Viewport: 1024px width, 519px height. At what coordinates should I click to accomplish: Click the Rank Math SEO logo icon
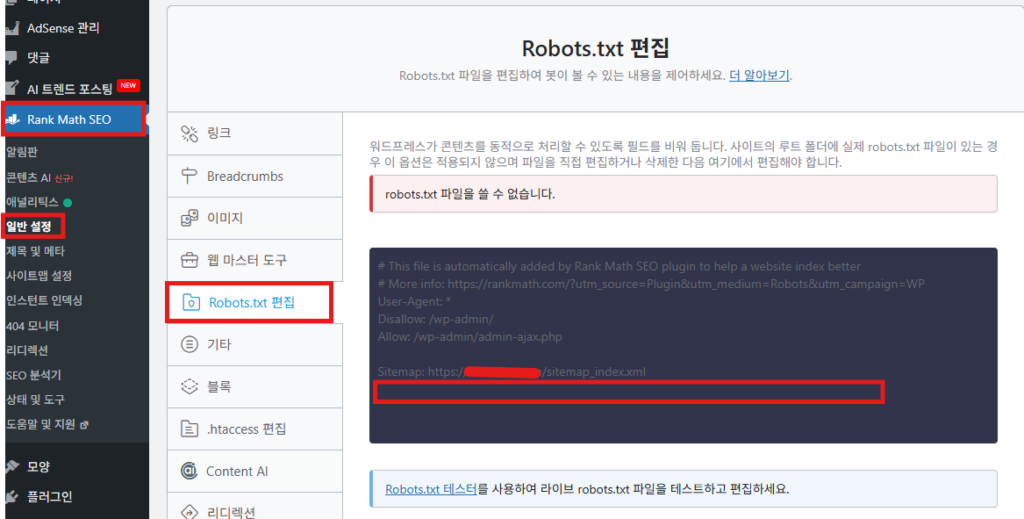13,119
